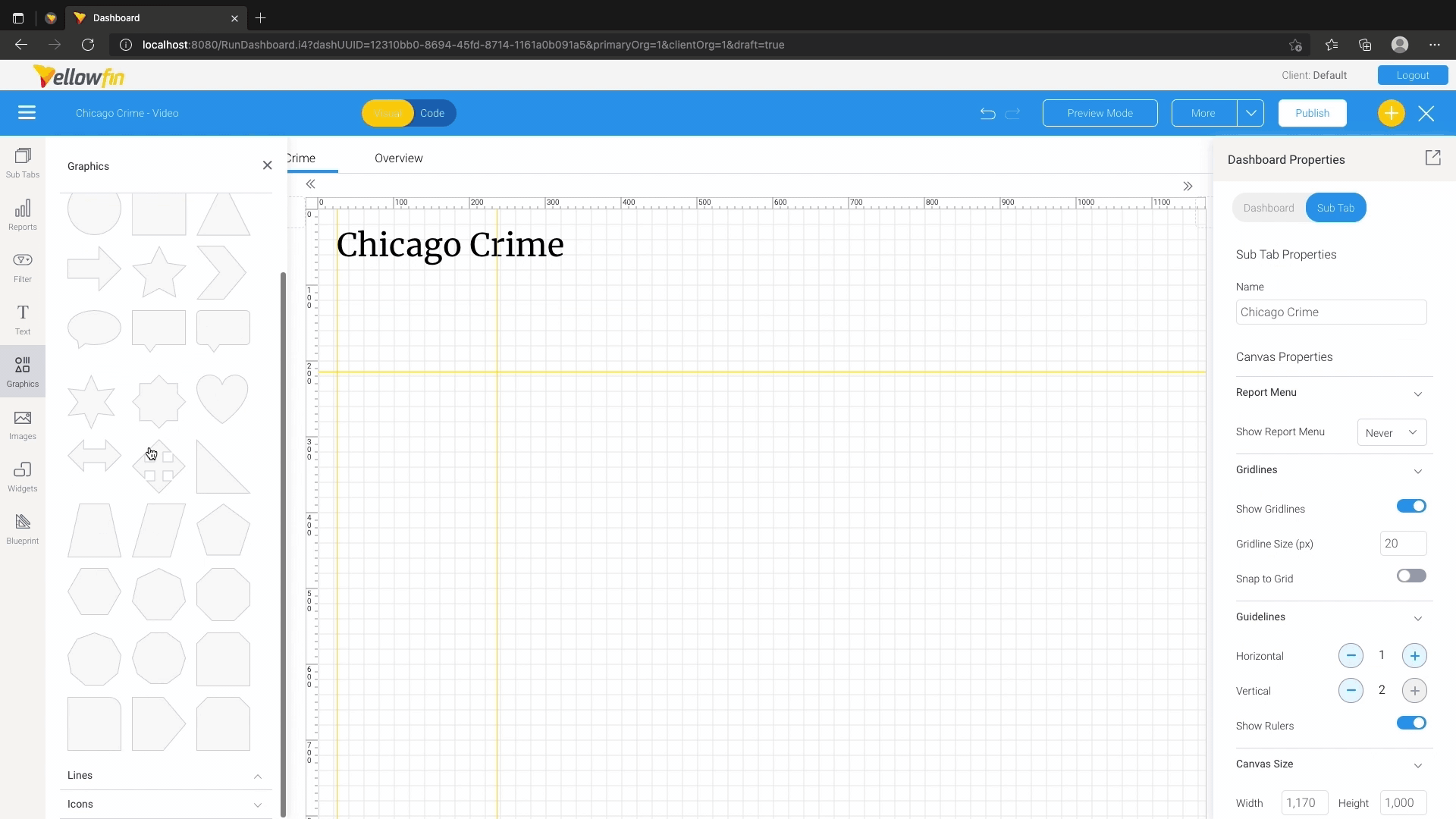Increase horizontal guidelines with plus button
This screenshot has width=1456, height=819.
pos(1414,656)
